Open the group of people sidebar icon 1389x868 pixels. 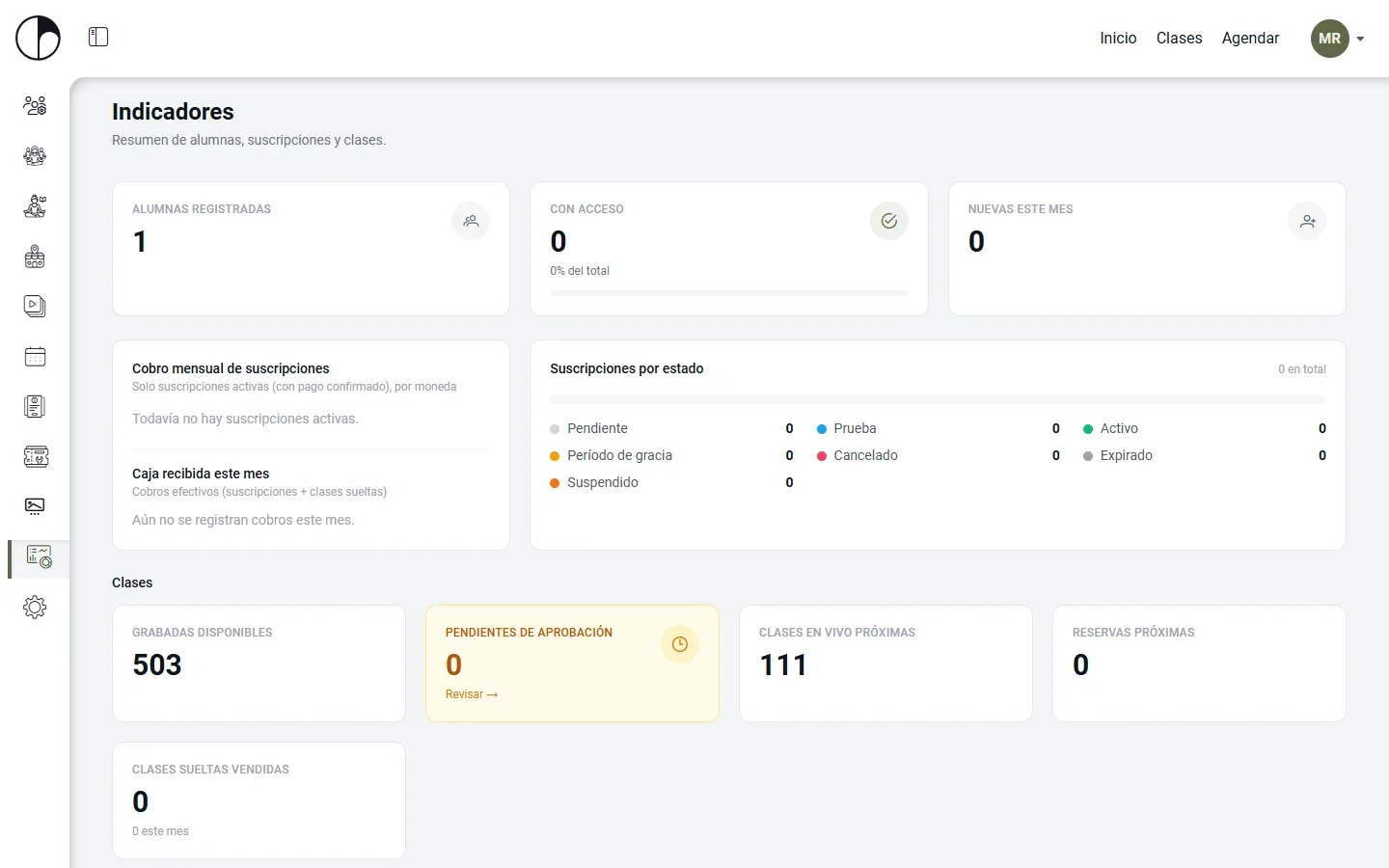(x=35, y=156)
